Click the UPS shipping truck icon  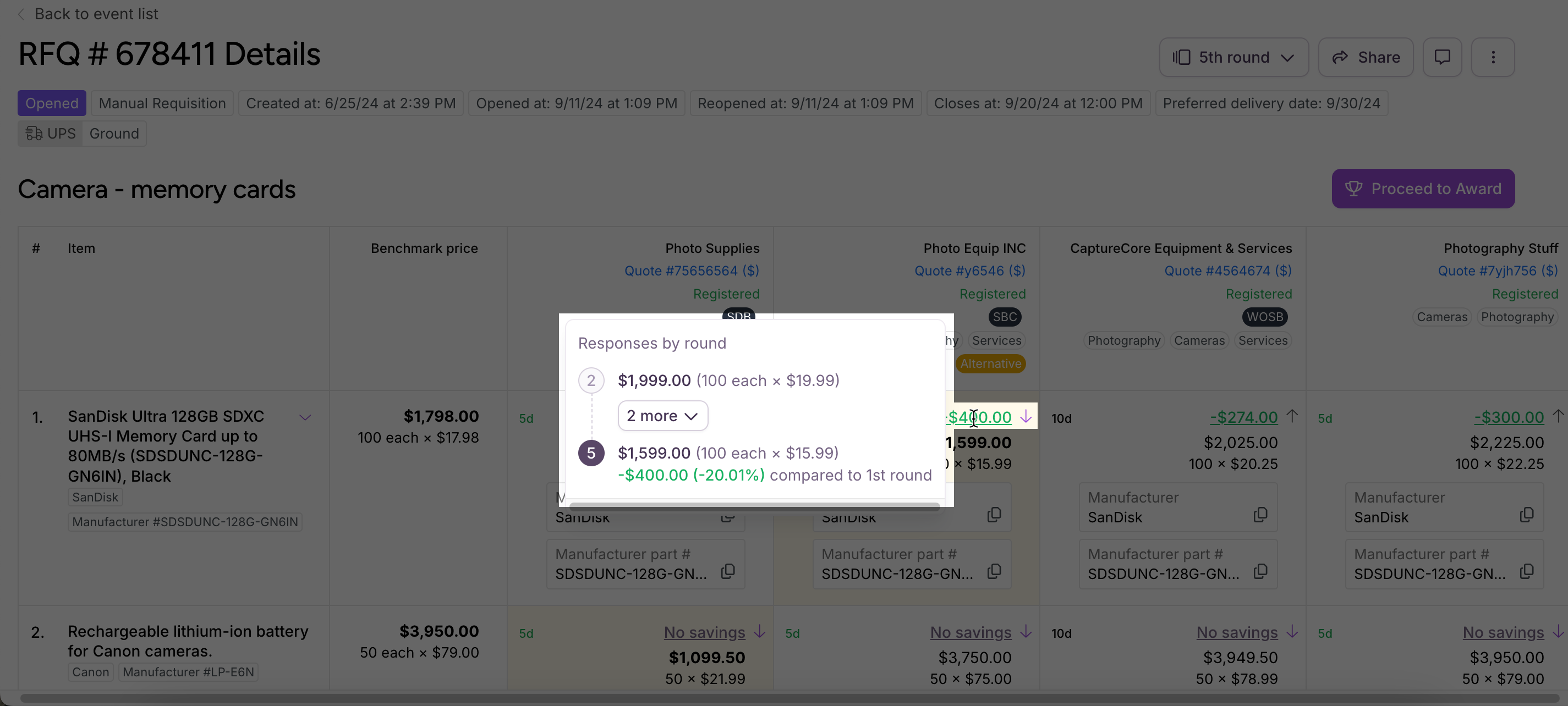pyautogui.click(x=34, y=133)
